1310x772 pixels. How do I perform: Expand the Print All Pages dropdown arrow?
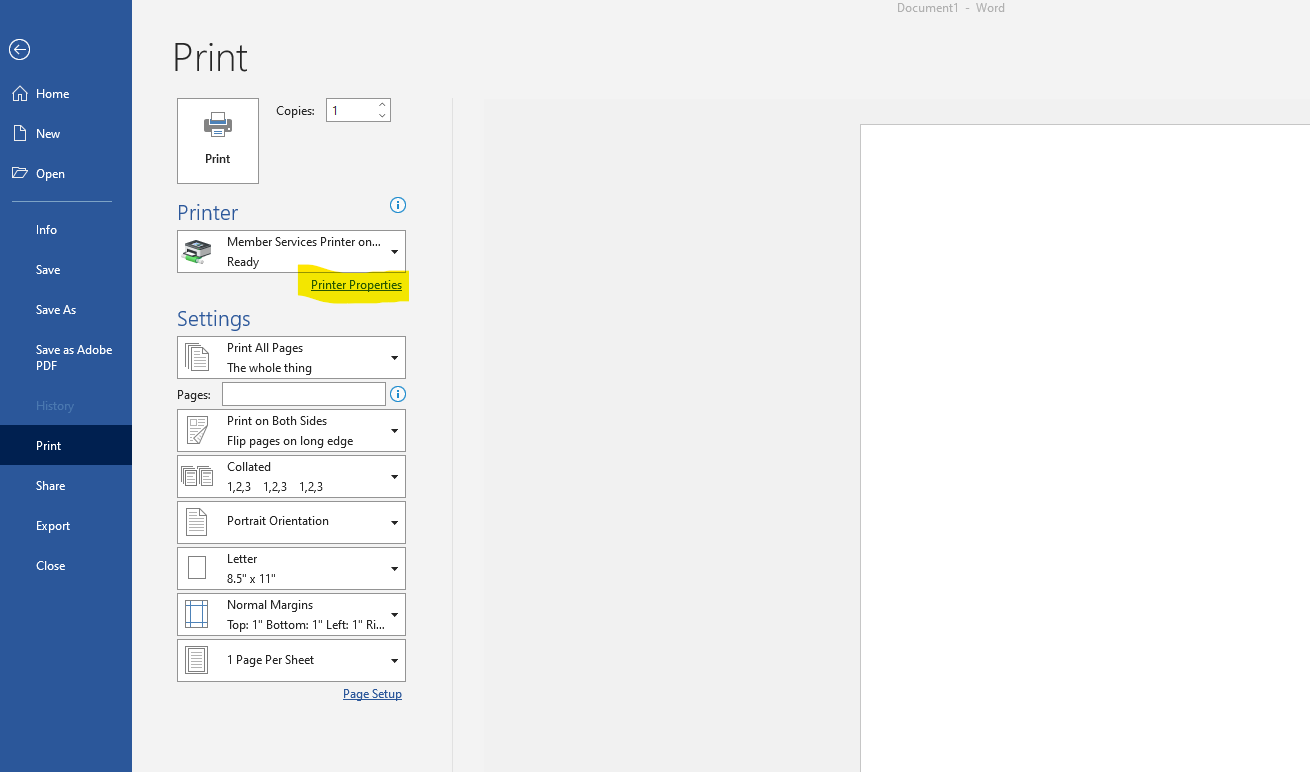394,358
